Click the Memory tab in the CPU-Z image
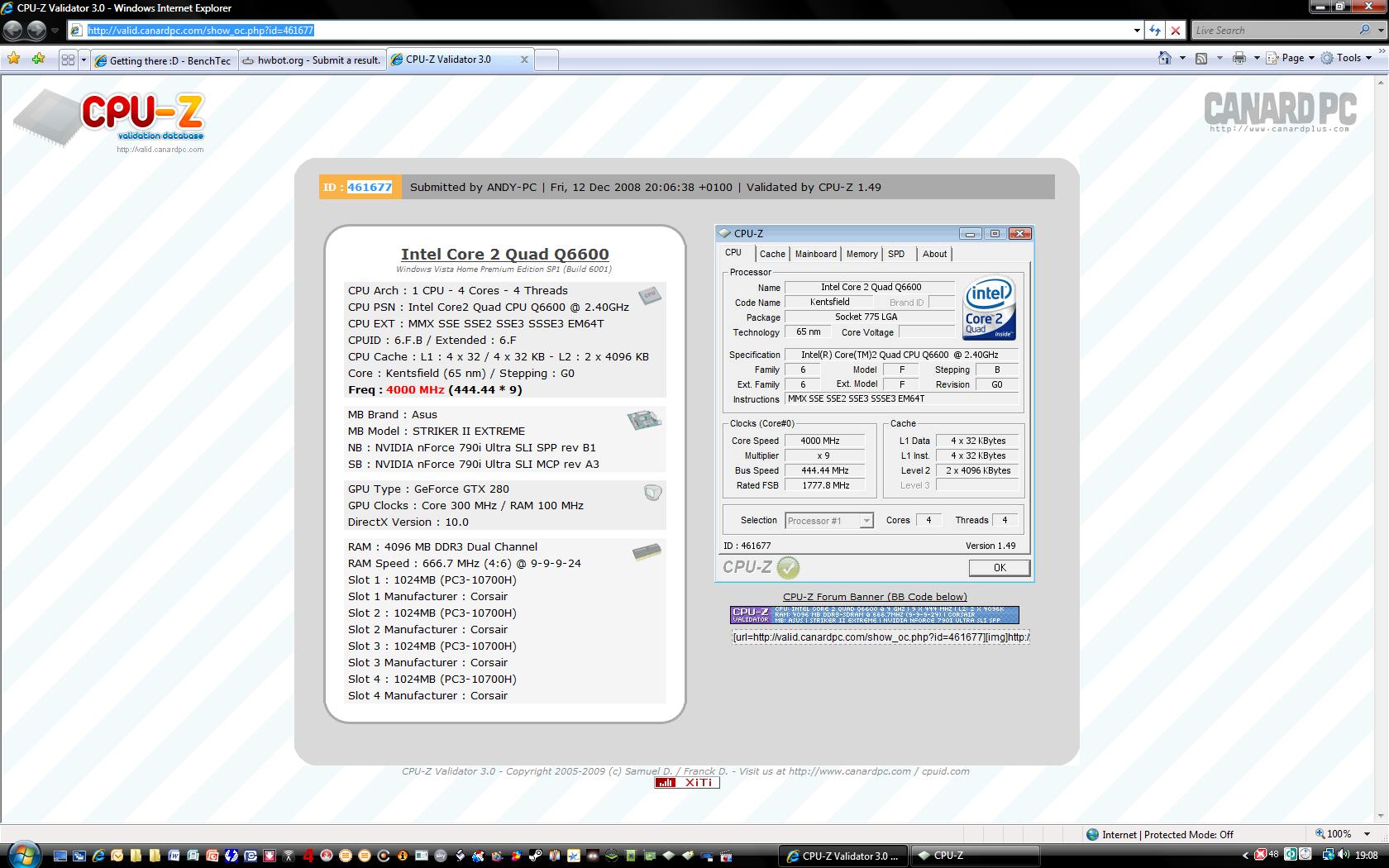The height and width of the screenshot is (868, 1389). 862,254
